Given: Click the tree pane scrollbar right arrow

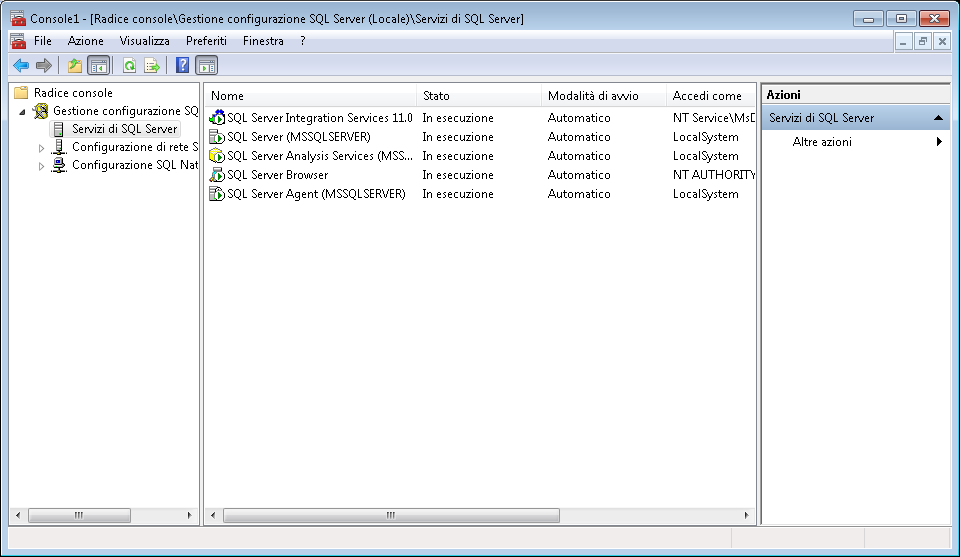Looking at the screenshot, I should pyautogui.click(x=189, y=515).
